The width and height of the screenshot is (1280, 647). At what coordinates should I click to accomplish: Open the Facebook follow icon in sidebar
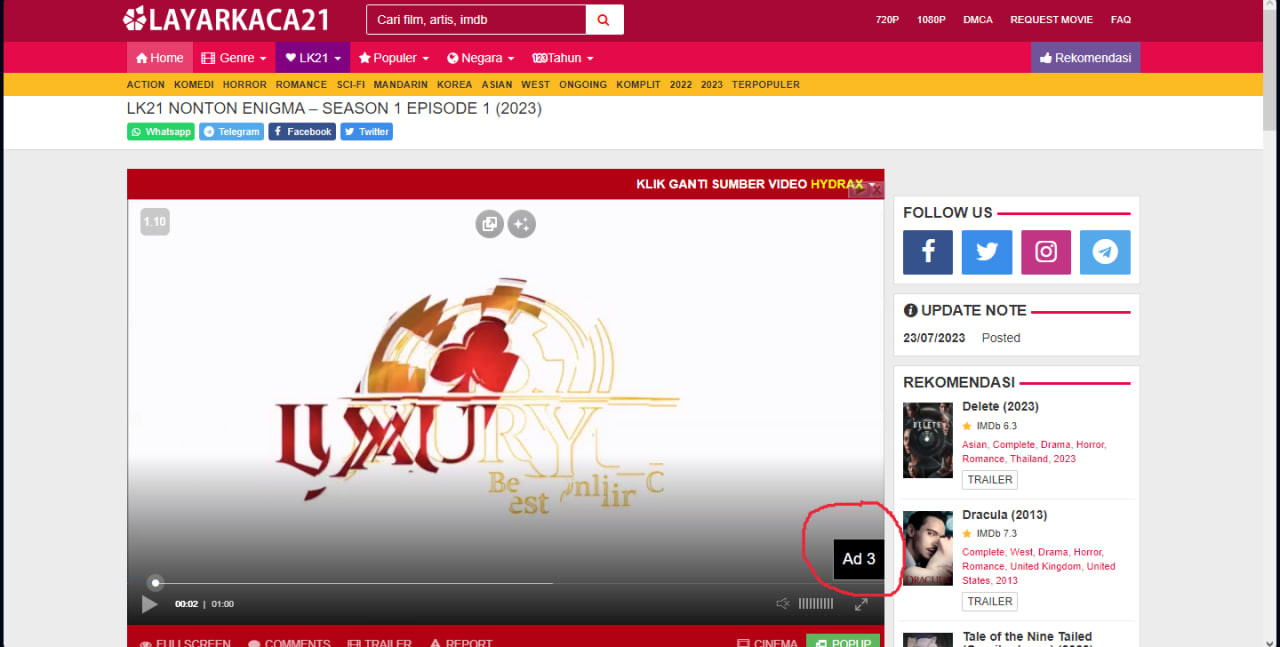(x=928, y=252)
